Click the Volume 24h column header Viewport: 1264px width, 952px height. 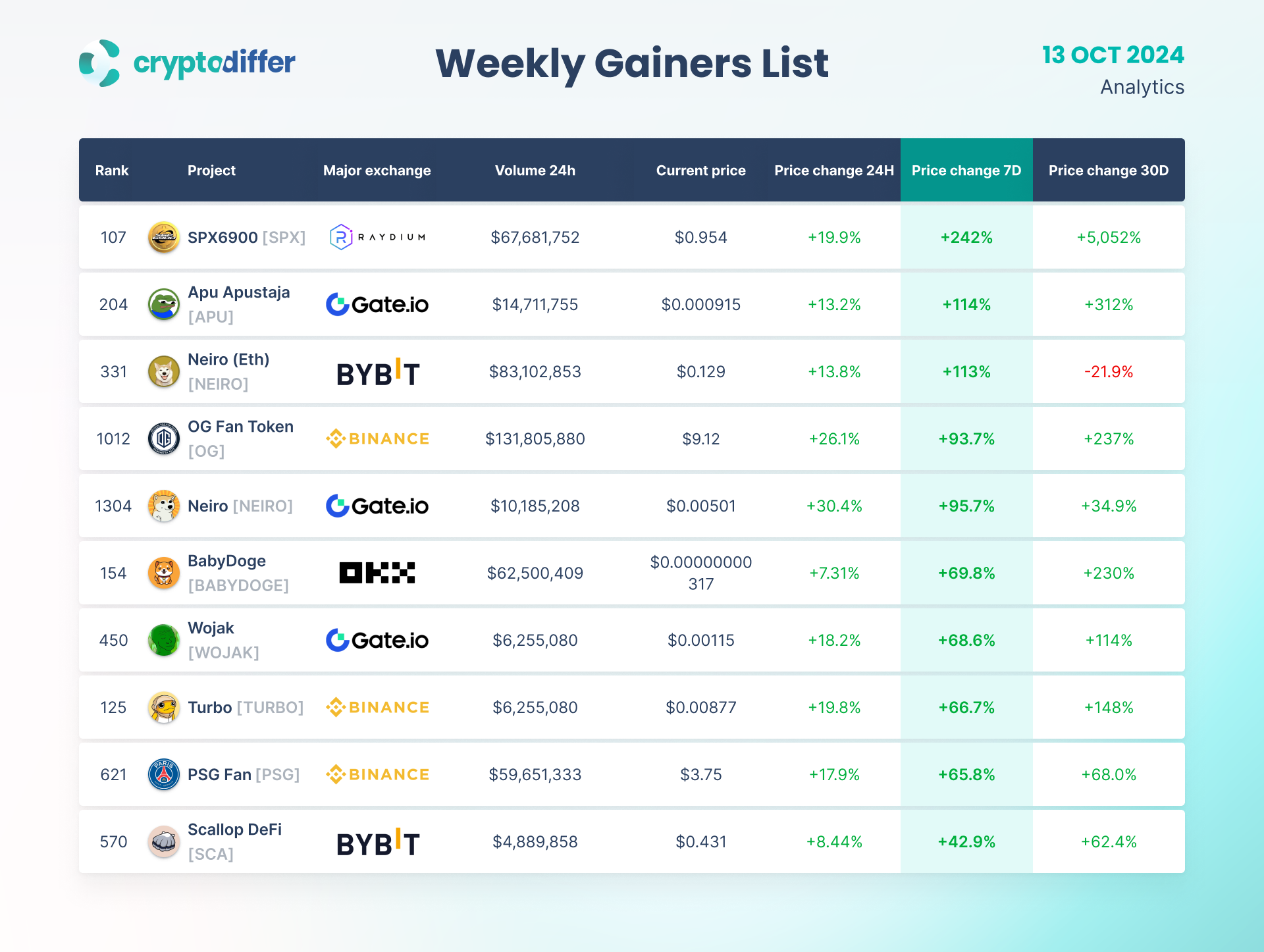click(535, 171)
